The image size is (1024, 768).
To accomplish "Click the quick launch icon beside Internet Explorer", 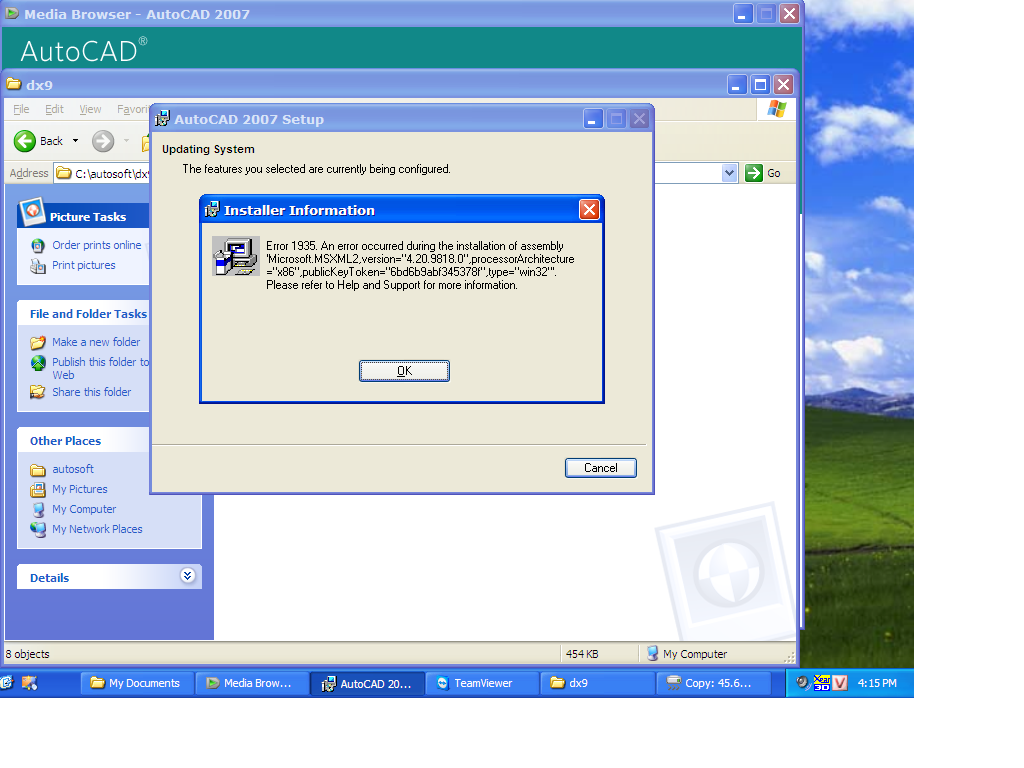I will tap(29, 683).
